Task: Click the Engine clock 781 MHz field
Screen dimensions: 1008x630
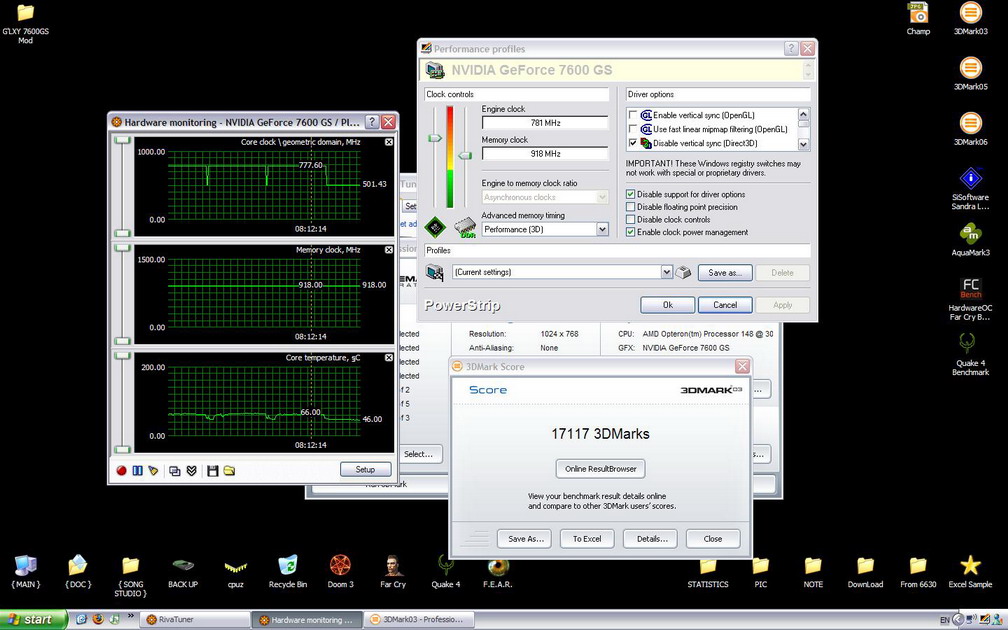Action: [545, 123]
